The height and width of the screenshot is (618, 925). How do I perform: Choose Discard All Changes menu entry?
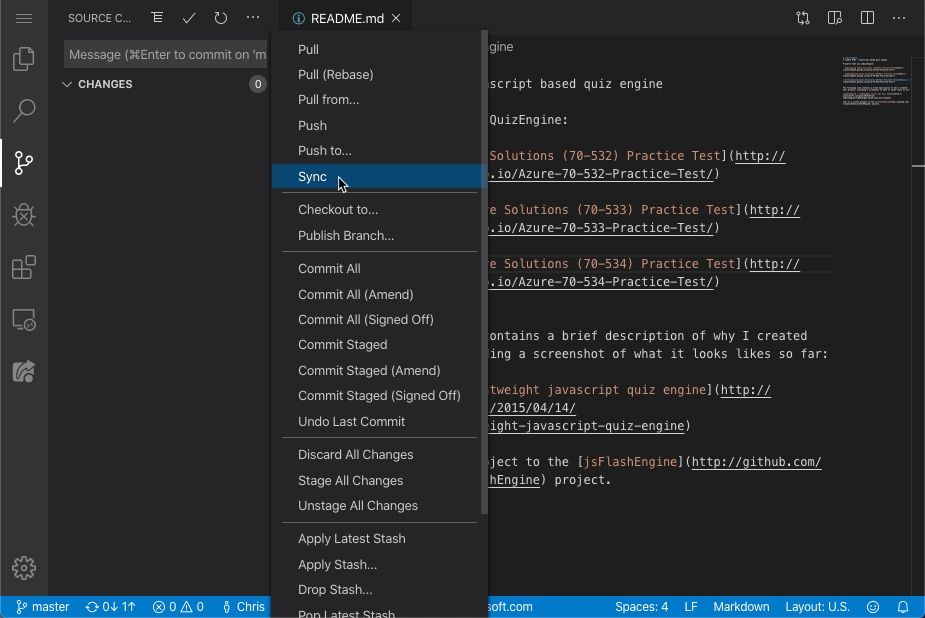[x=379, y=455]
